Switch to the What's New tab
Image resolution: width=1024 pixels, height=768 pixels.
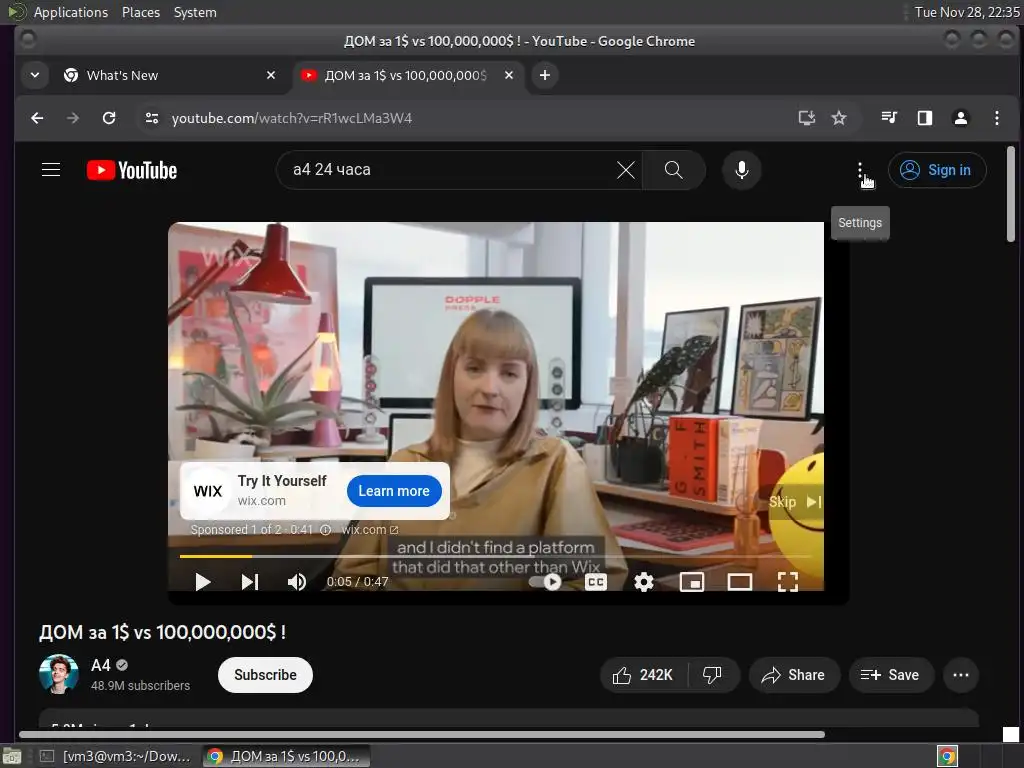click(170, 75)
